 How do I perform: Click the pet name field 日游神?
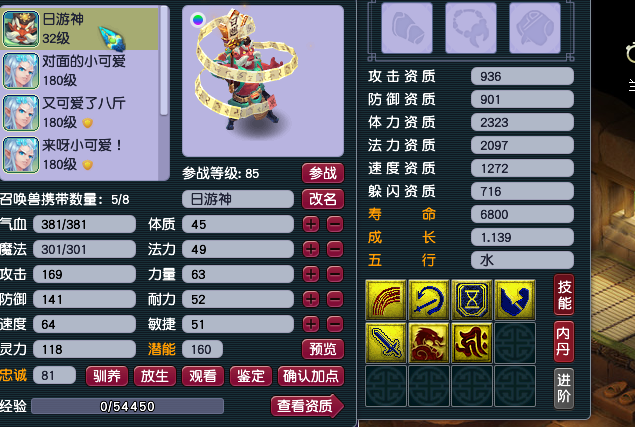pos(238,199)
